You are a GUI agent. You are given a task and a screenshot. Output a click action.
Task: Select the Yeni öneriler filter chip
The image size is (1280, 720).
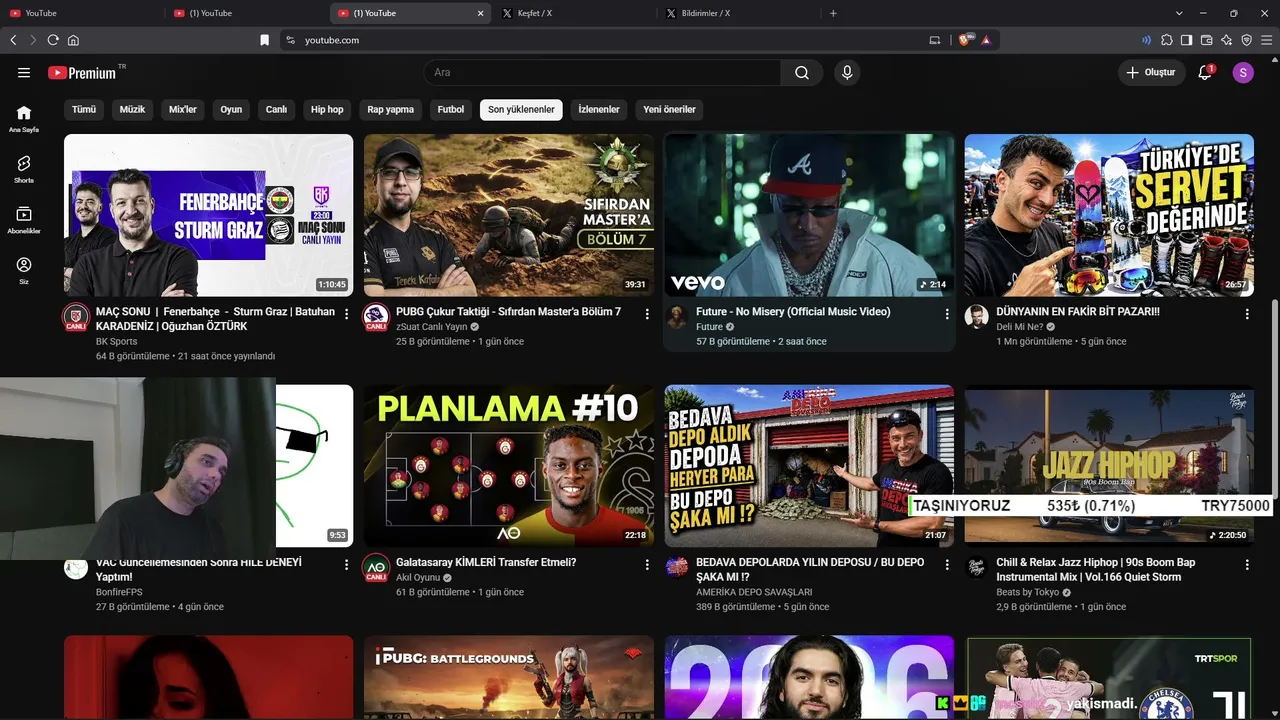[x=669, y=110]
